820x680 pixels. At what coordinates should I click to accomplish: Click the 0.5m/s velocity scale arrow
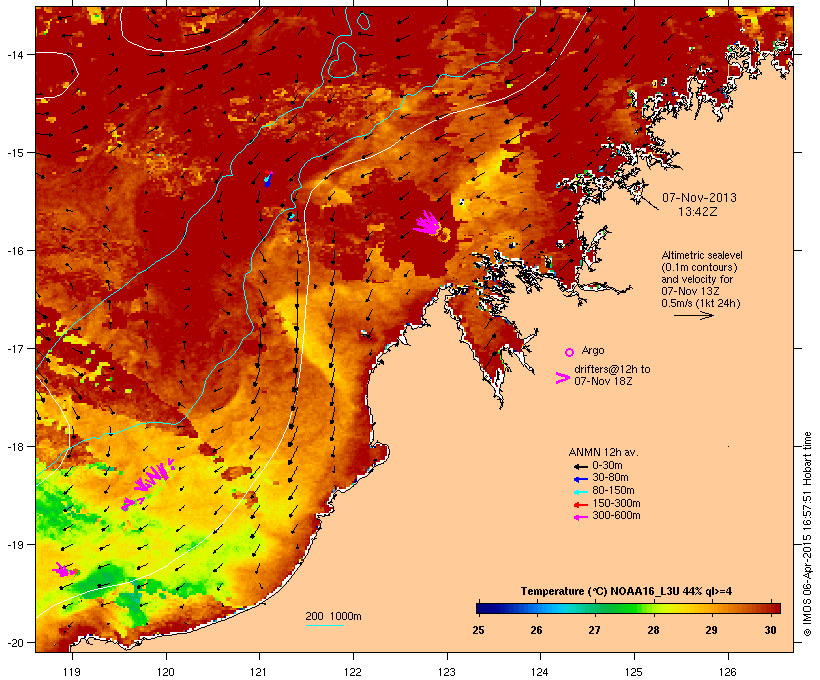click(694, 315)
